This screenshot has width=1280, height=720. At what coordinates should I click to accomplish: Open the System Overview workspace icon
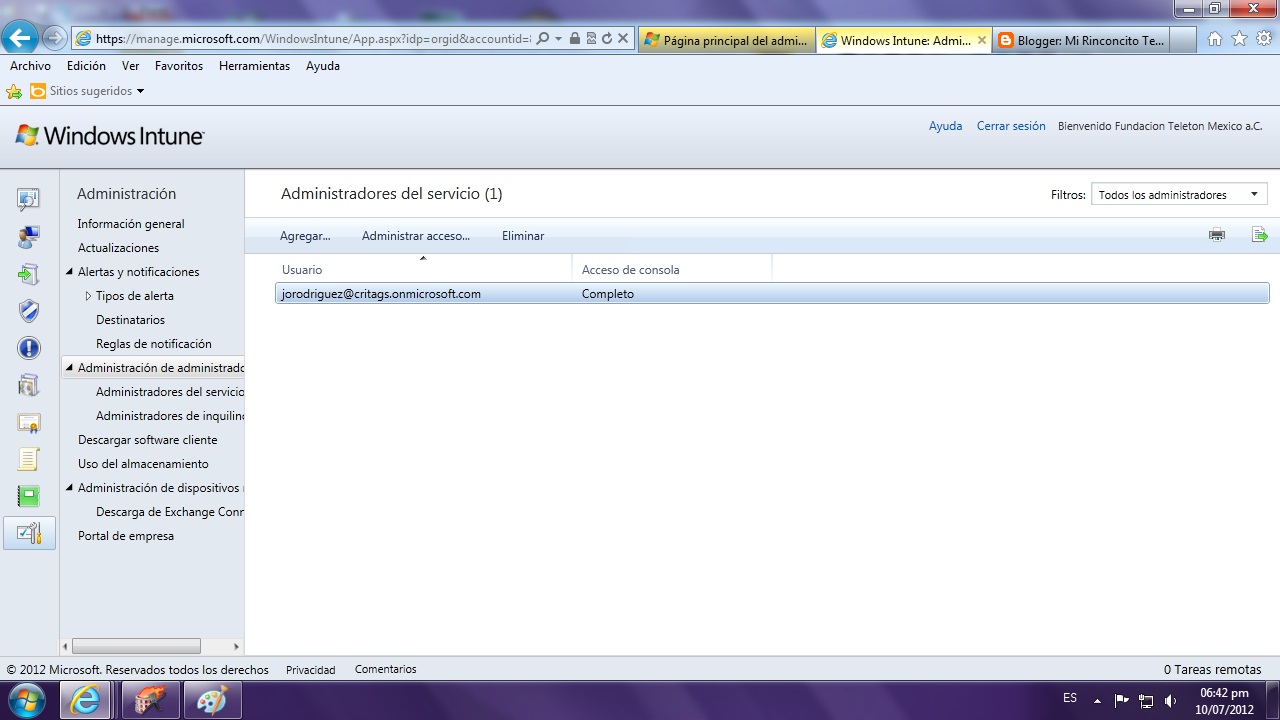[x=29, y=199]
